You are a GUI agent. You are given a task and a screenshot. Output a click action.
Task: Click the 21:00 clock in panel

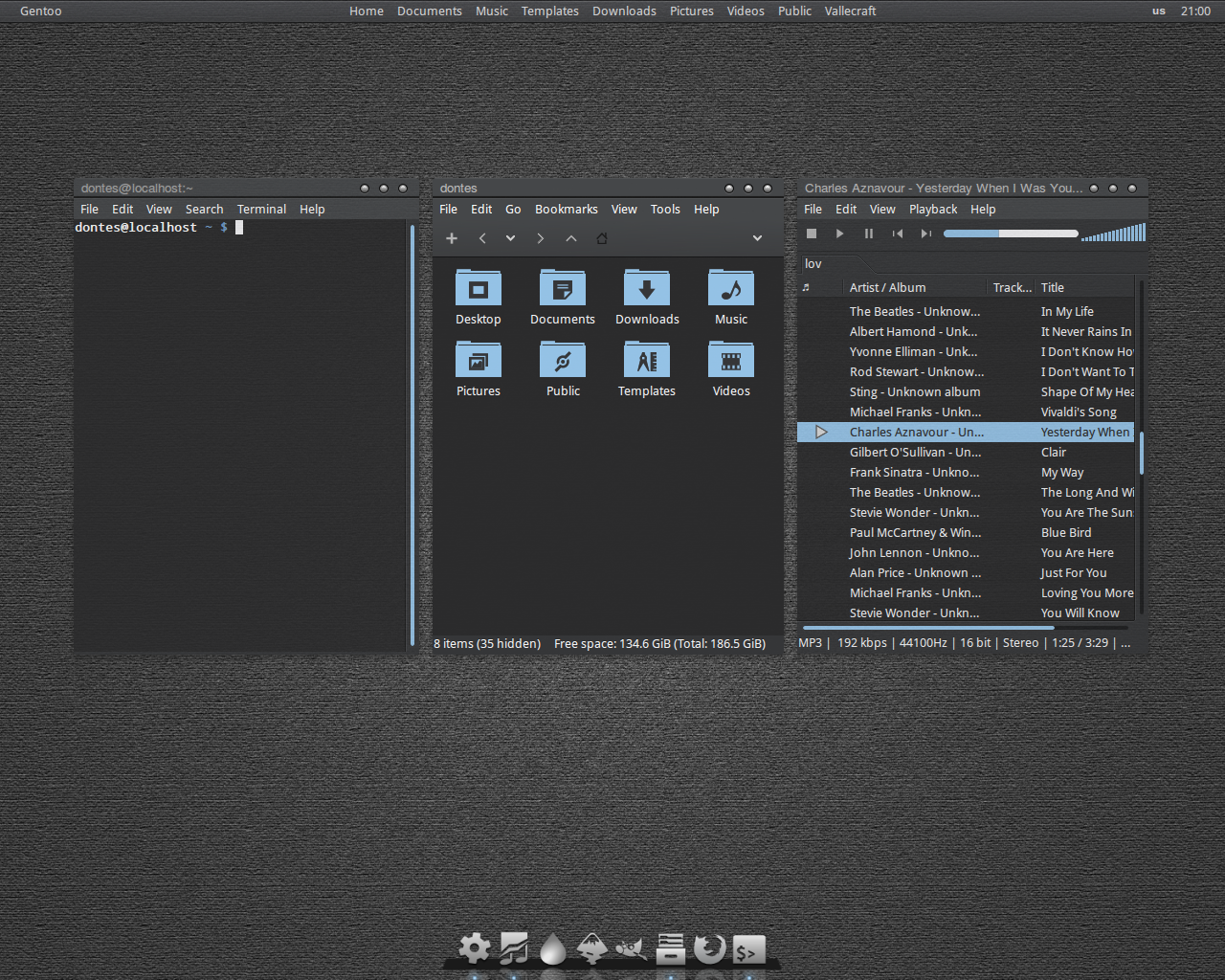(x=1196, y=11)
